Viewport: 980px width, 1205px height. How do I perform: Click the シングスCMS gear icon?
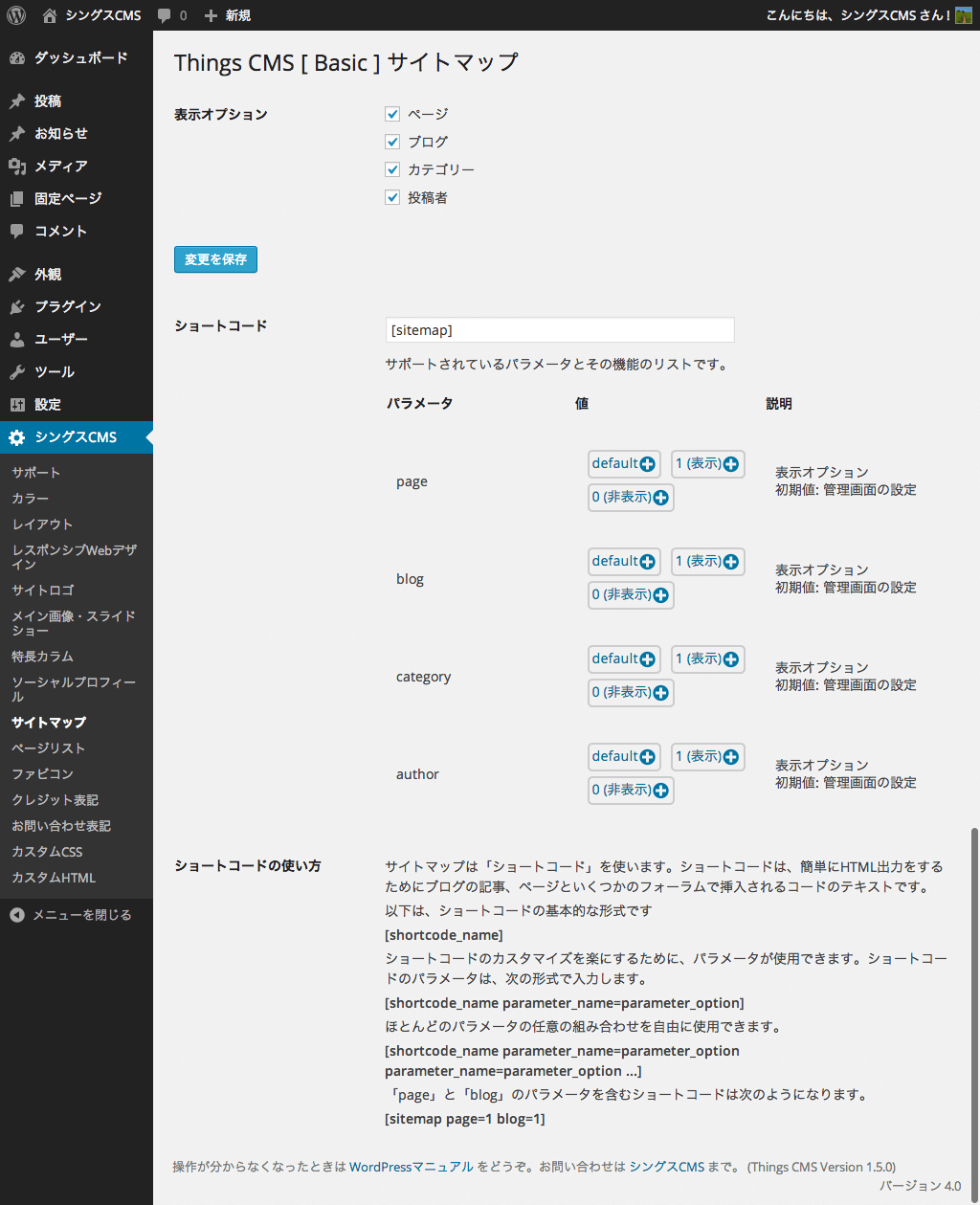[x=17, y=437]
